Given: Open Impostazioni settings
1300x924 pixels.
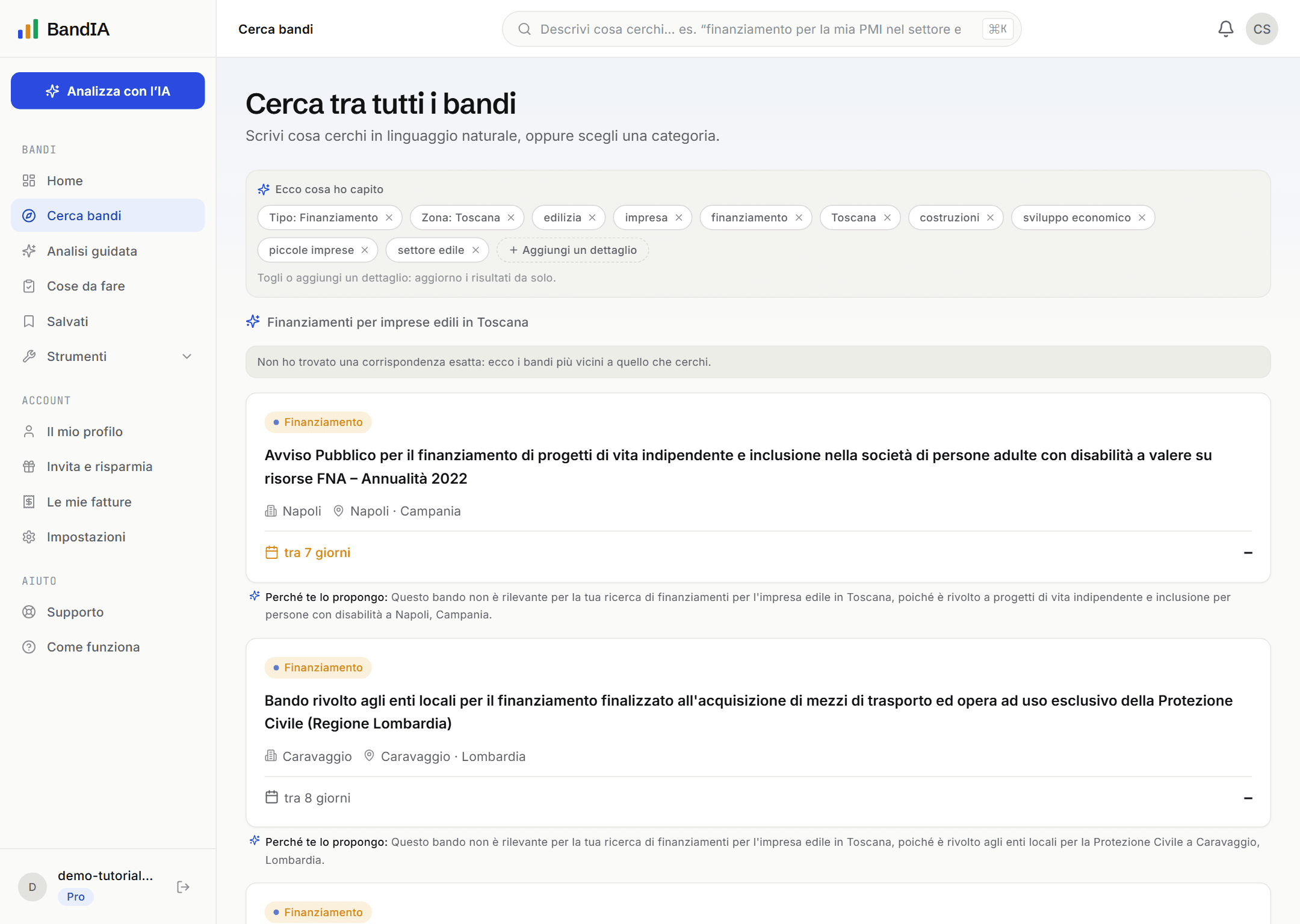Looking at the screenshot, I should point(108,537).
